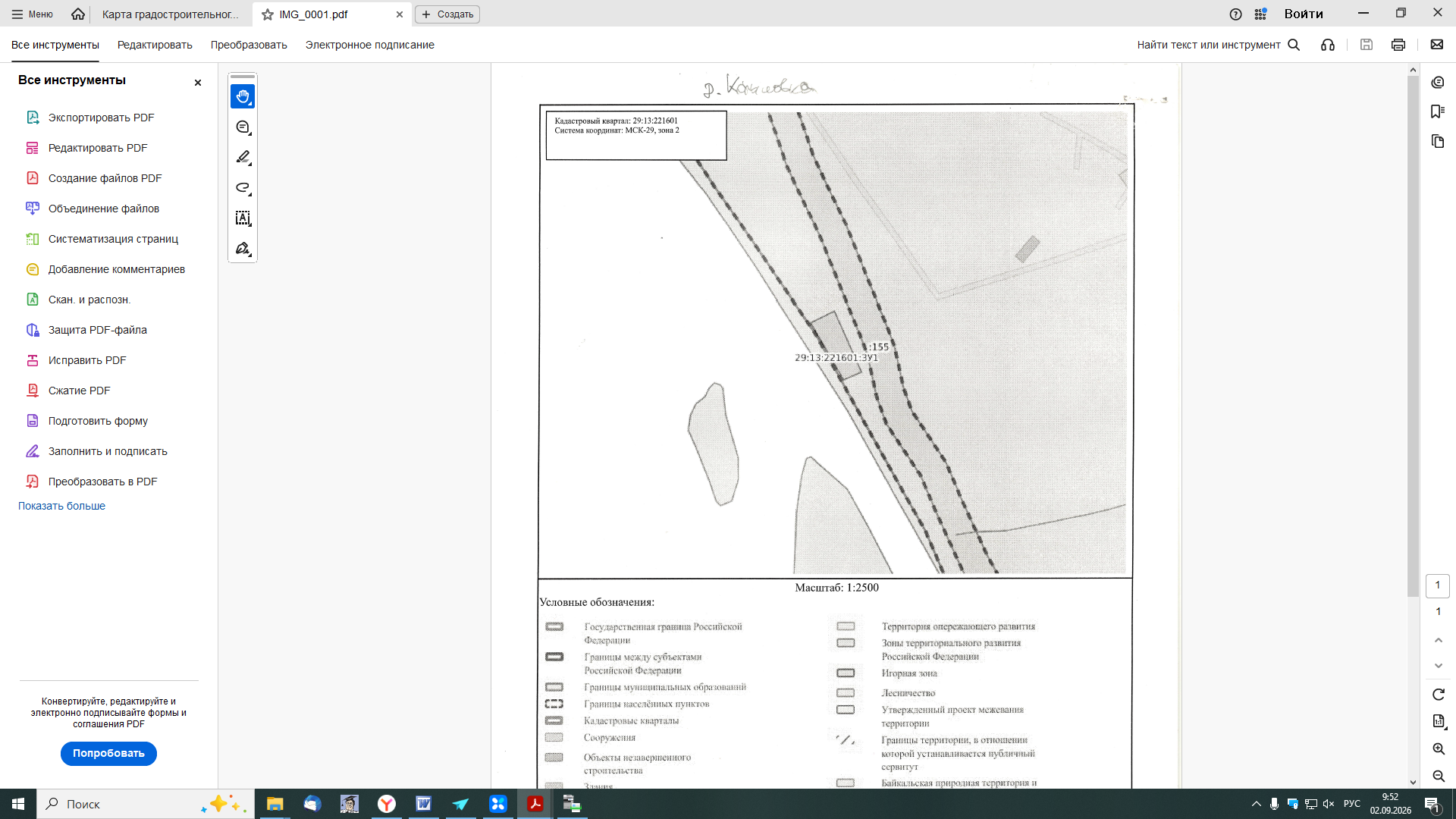Click the Попробовать button
The width and height of the screenshot is (1456, 819).
(x=108, y=753)
